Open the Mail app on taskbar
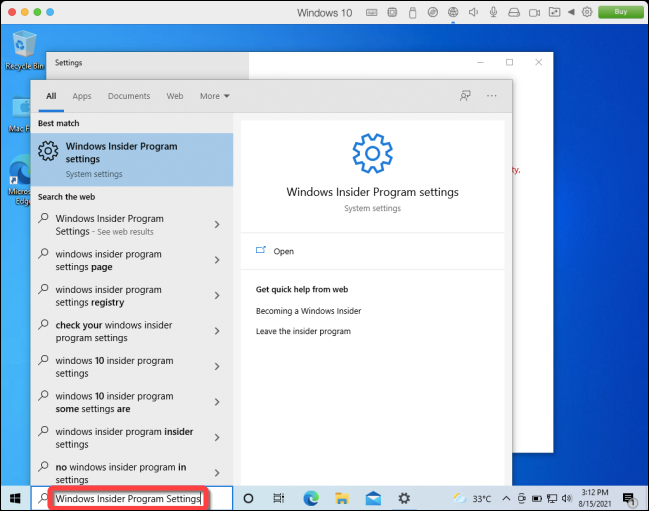Image resolution: width=649 pixels, height=511 pixels. tap(372, 498)
